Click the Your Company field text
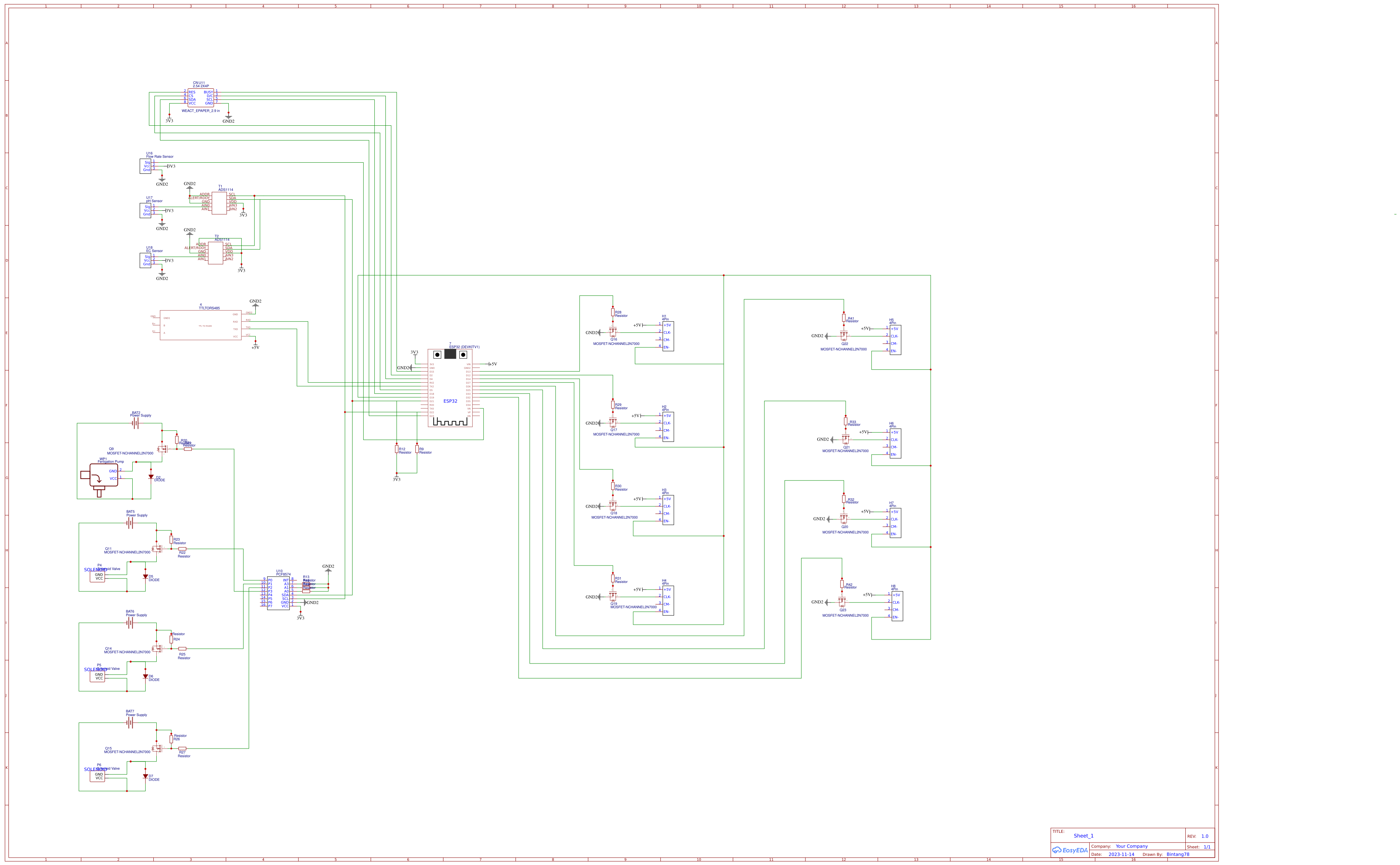Screen dimensions: 1400x865 coord(1131,846)
